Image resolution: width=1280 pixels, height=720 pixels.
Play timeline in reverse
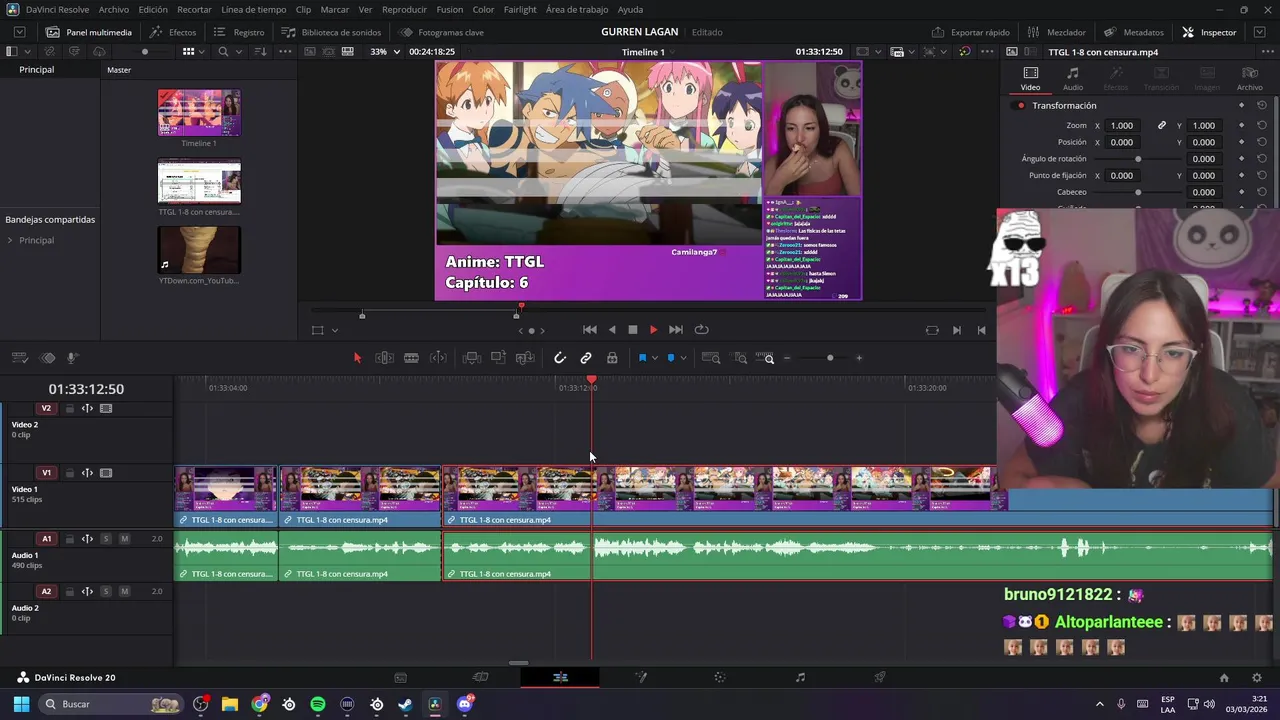click(612, 330)
